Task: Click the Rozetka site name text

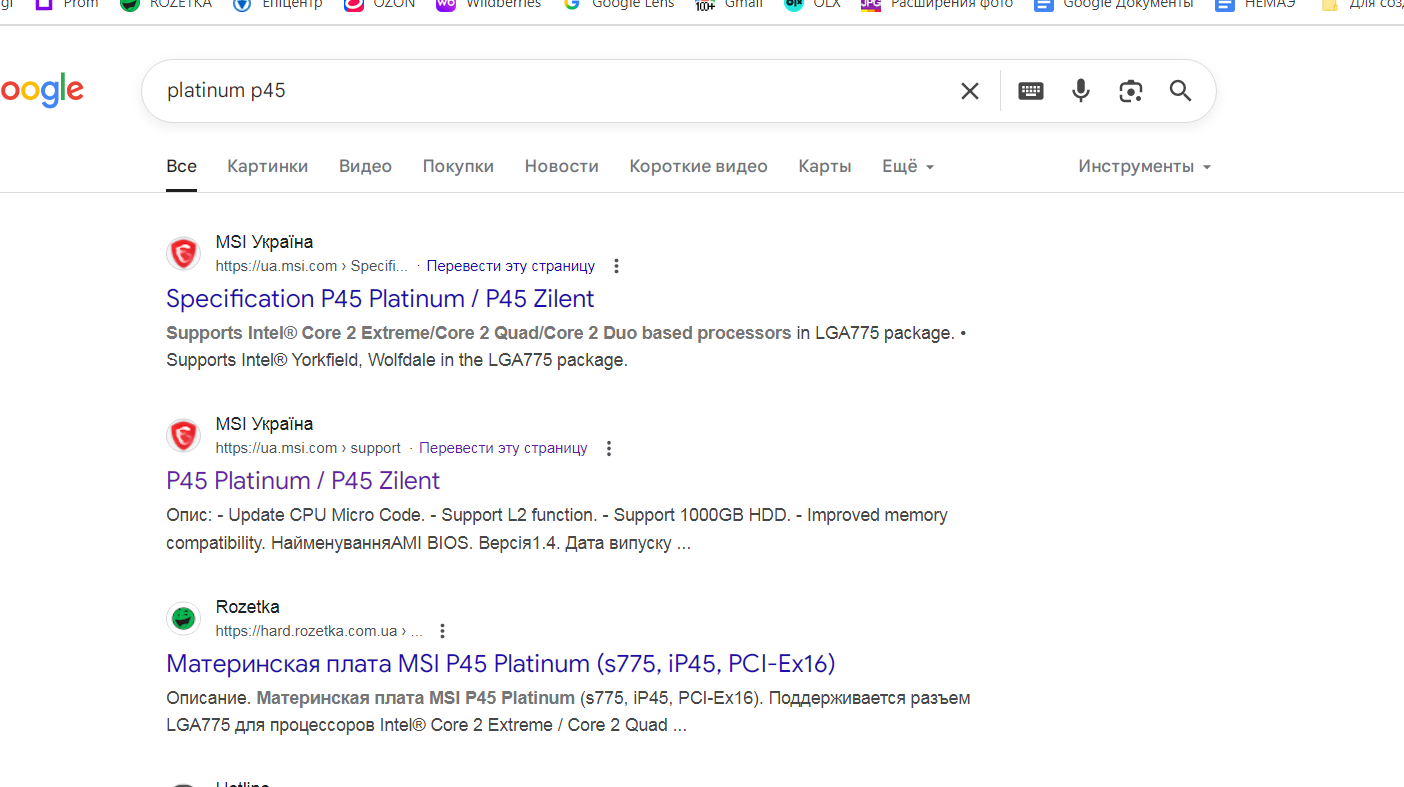Action: click(247, 607)
